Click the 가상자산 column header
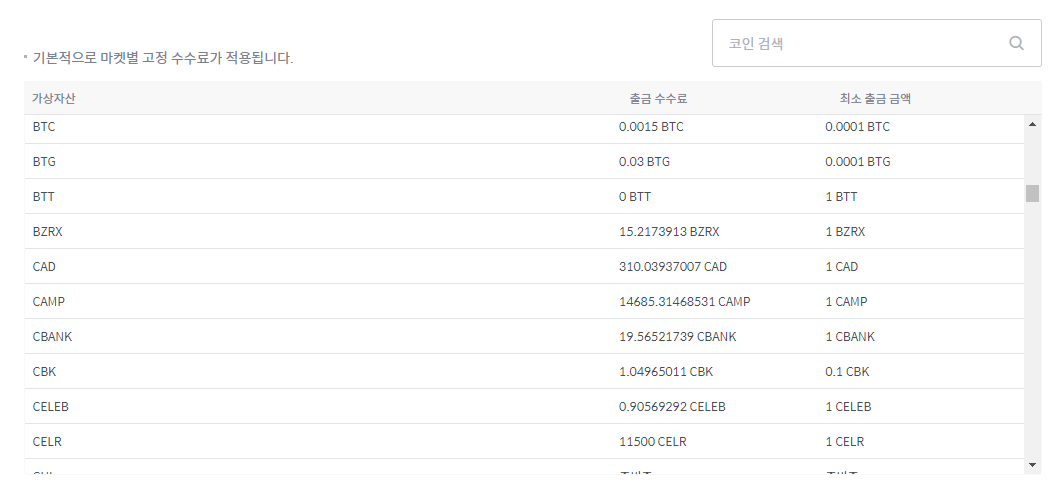Viewport: 1064px width, 484px height. [x=54, y=98]
